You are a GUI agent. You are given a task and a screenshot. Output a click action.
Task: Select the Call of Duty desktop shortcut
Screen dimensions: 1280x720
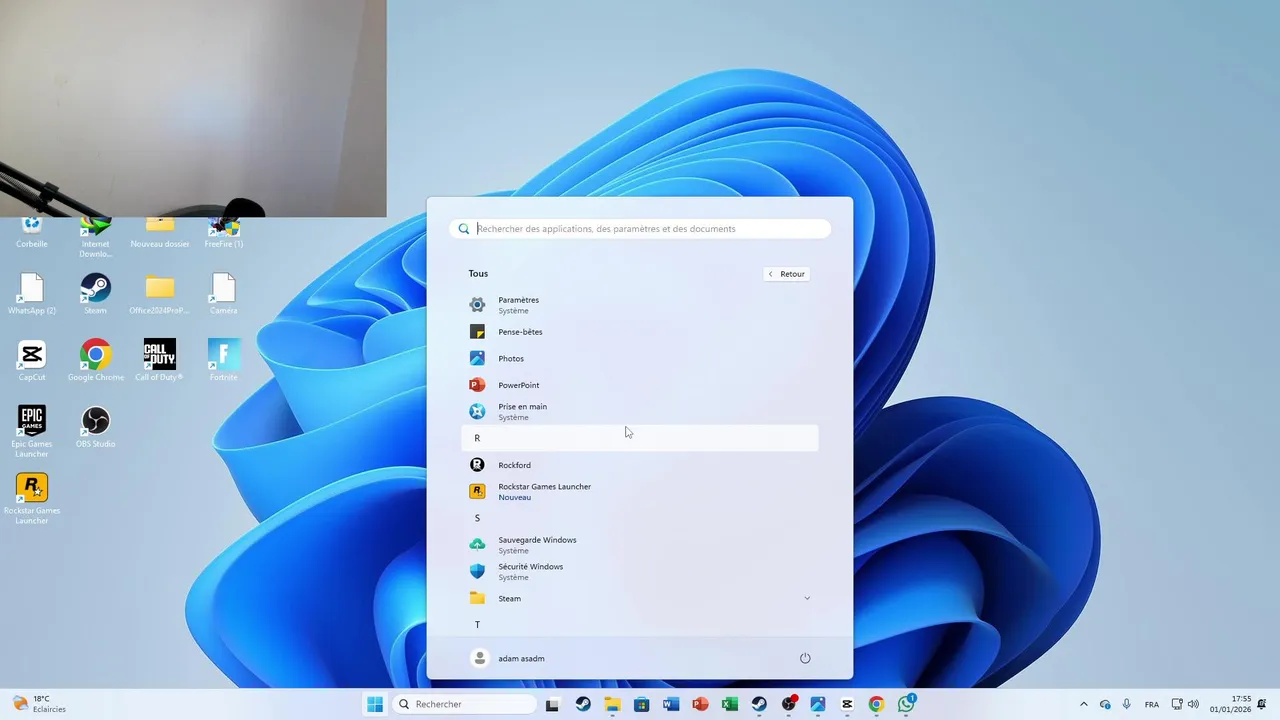pos(160,360)
